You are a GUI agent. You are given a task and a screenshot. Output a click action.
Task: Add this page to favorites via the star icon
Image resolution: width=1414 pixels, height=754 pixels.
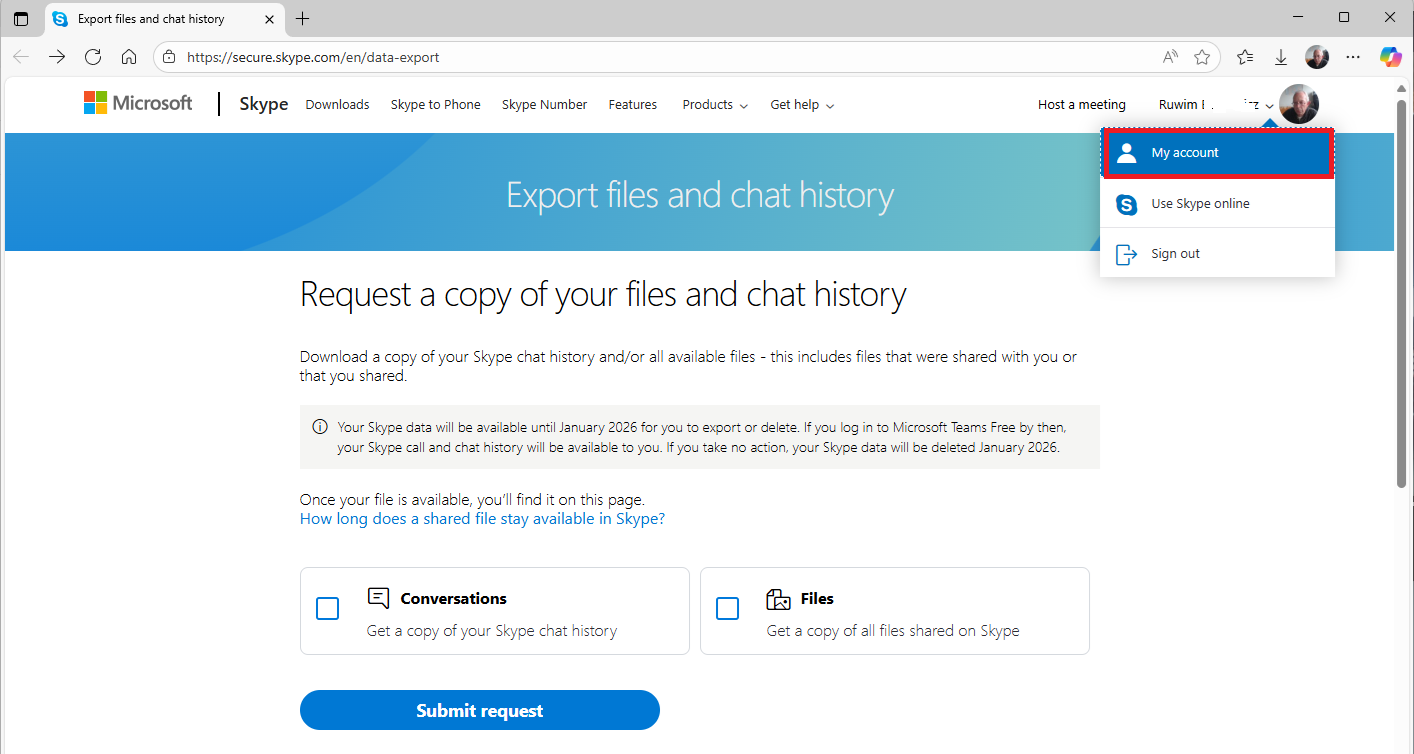point(1202,57)
